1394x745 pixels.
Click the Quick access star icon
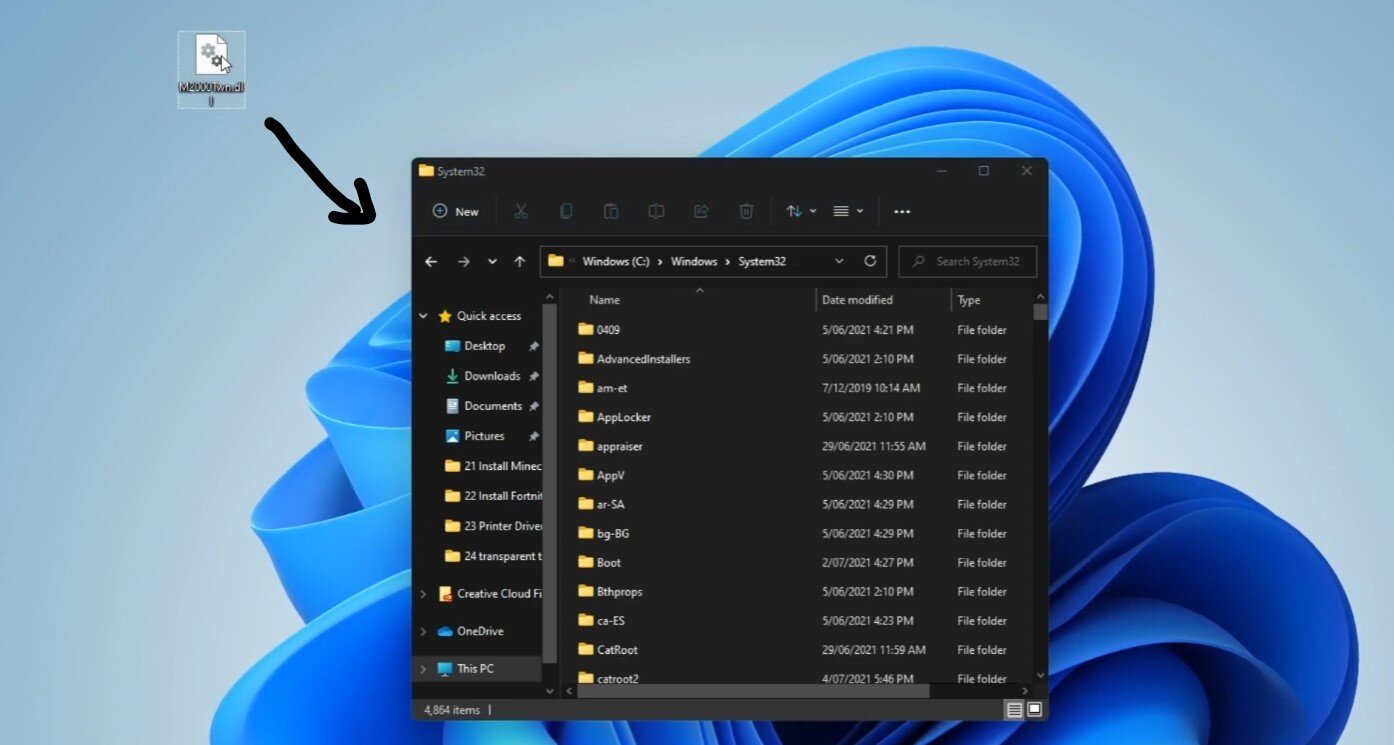[x=445, y=316]
